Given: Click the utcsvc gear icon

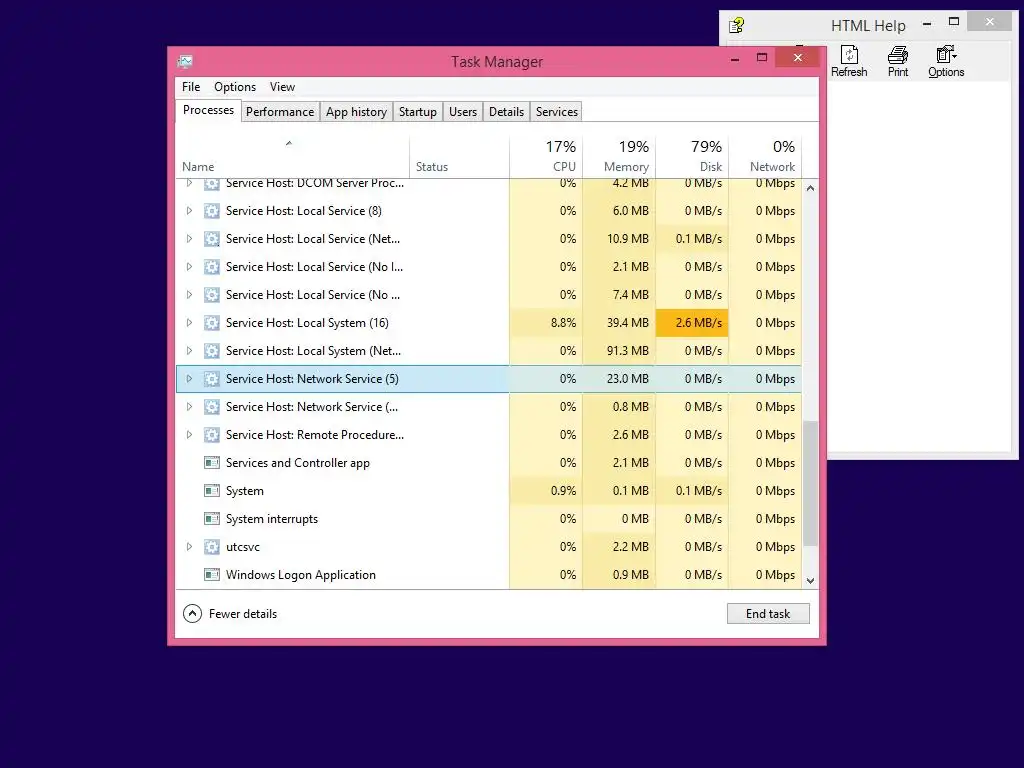Looking at the screenshot, I should [212, 547].
